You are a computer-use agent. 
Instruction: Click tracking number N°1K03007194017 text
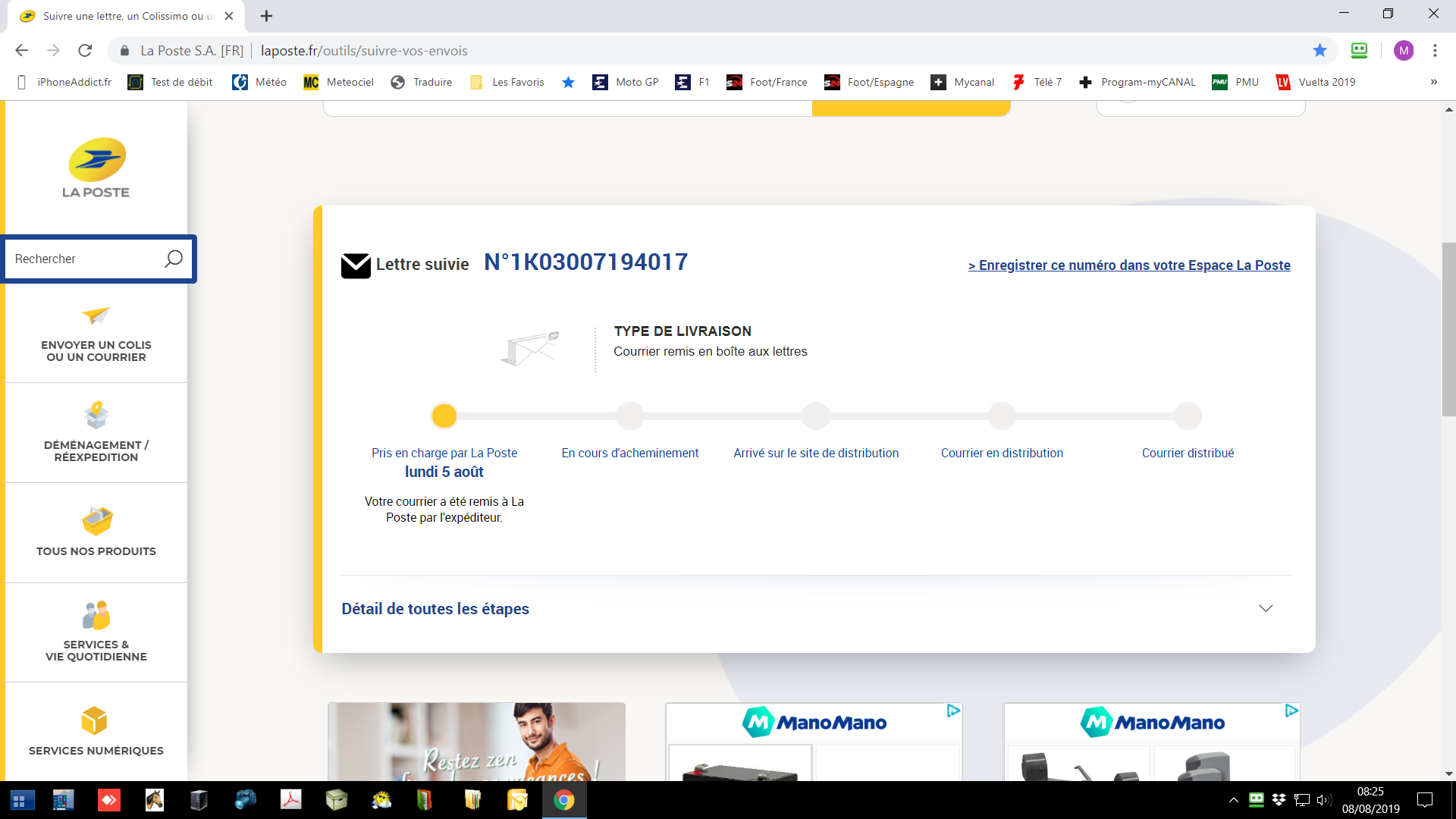coord(585,262)
